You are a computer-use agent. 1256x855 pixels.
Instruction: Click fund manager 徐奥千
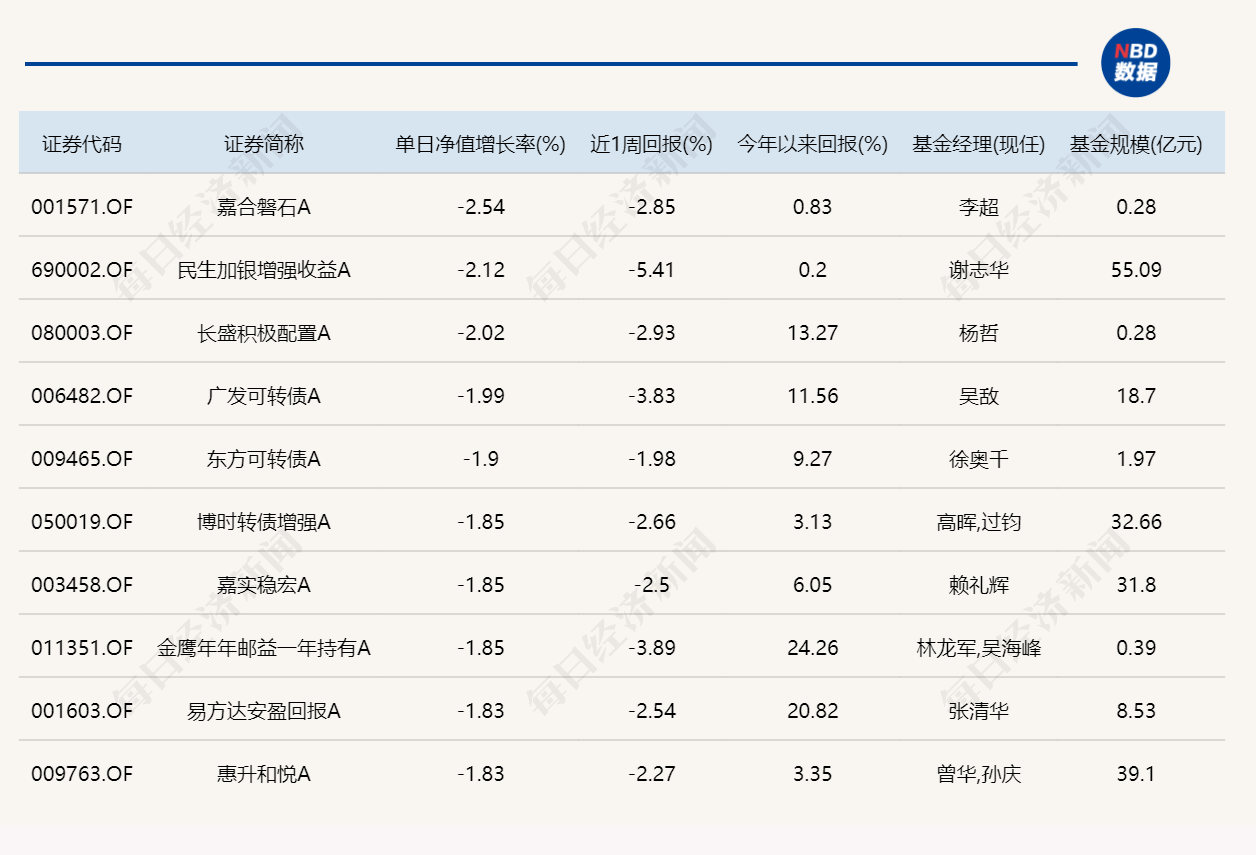pos(978,459)
